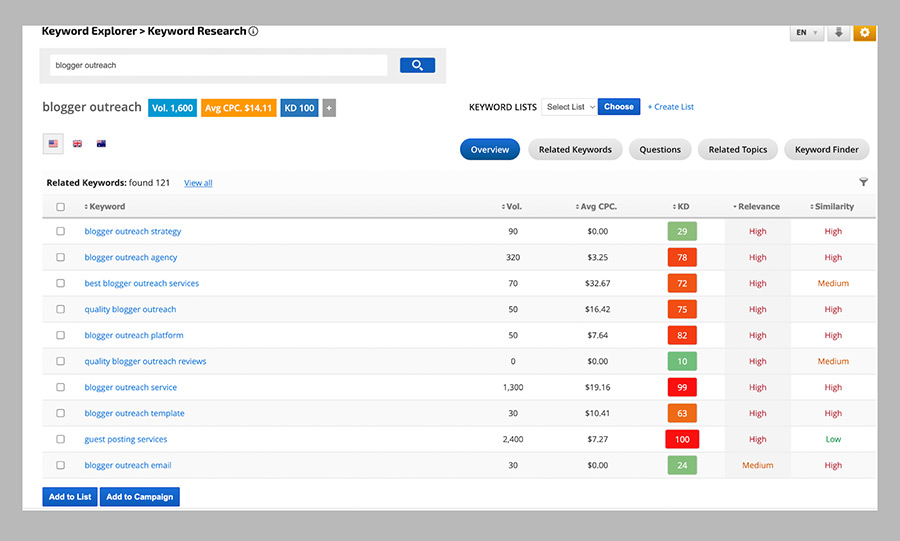Open the Select List dropdown

coord(569,107)
